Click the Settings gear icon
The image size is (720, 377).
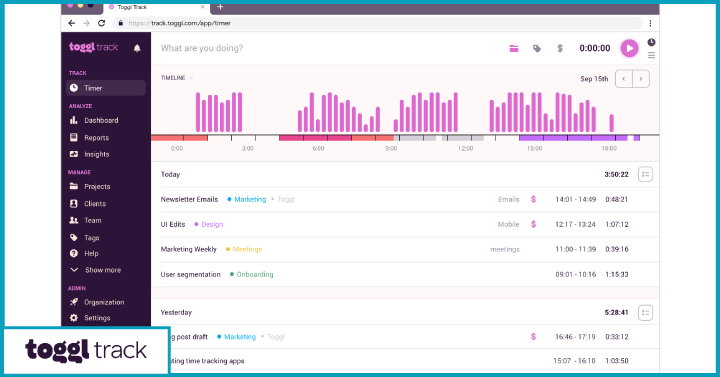tap(73, 318)
